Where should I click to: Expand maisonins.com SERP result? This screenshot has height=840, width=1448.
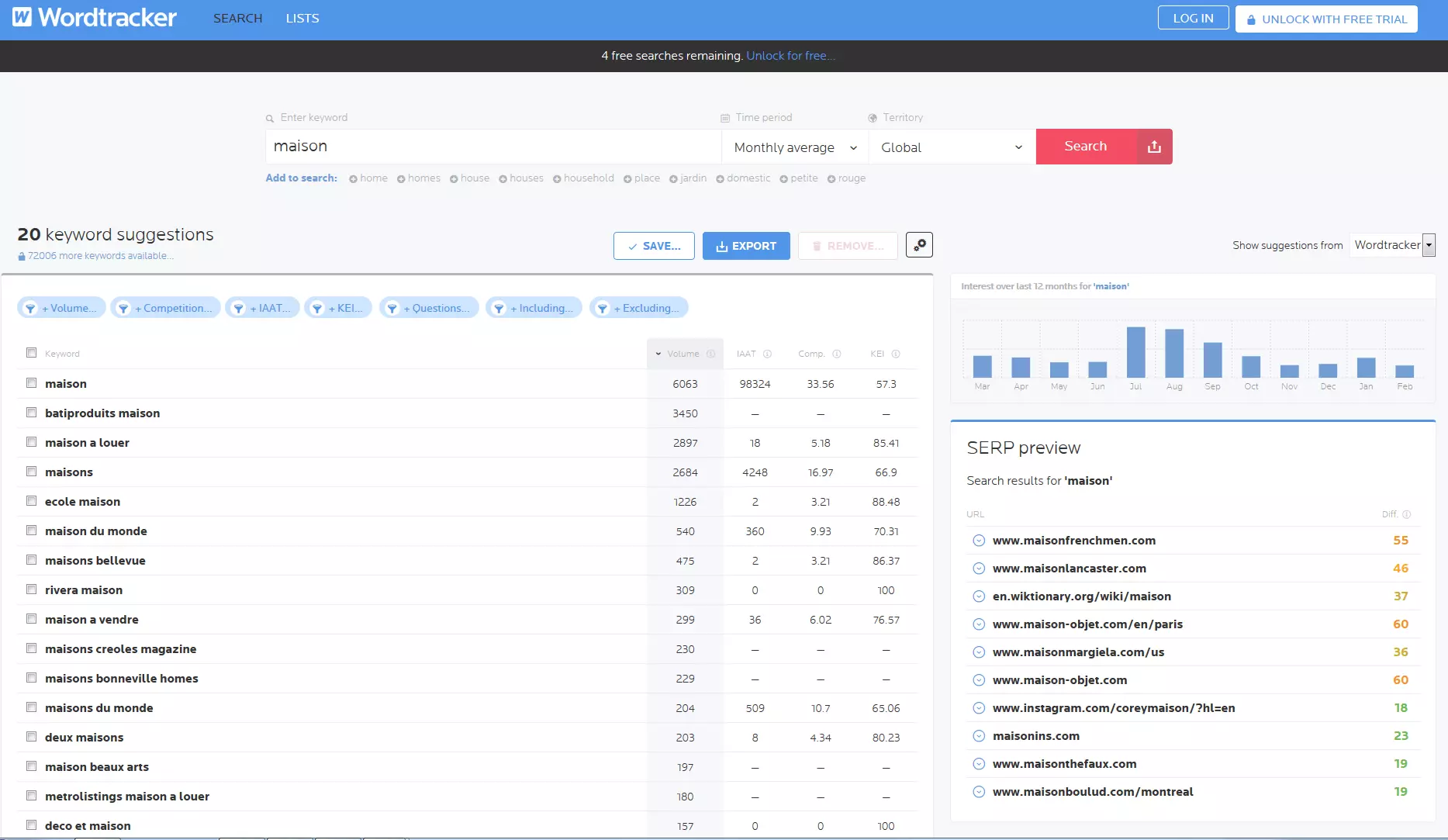pos(979,736)
